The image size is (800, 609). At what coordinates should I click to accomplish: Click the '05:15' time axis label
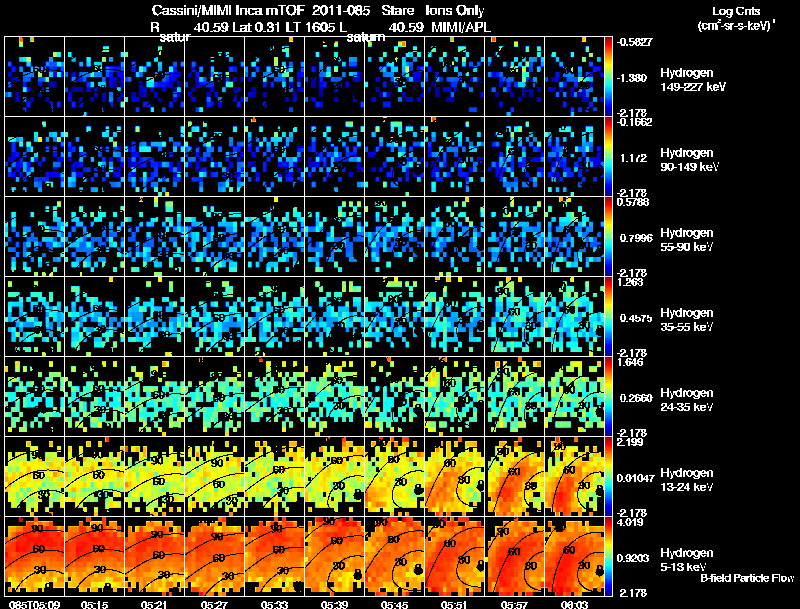(94, 604)
